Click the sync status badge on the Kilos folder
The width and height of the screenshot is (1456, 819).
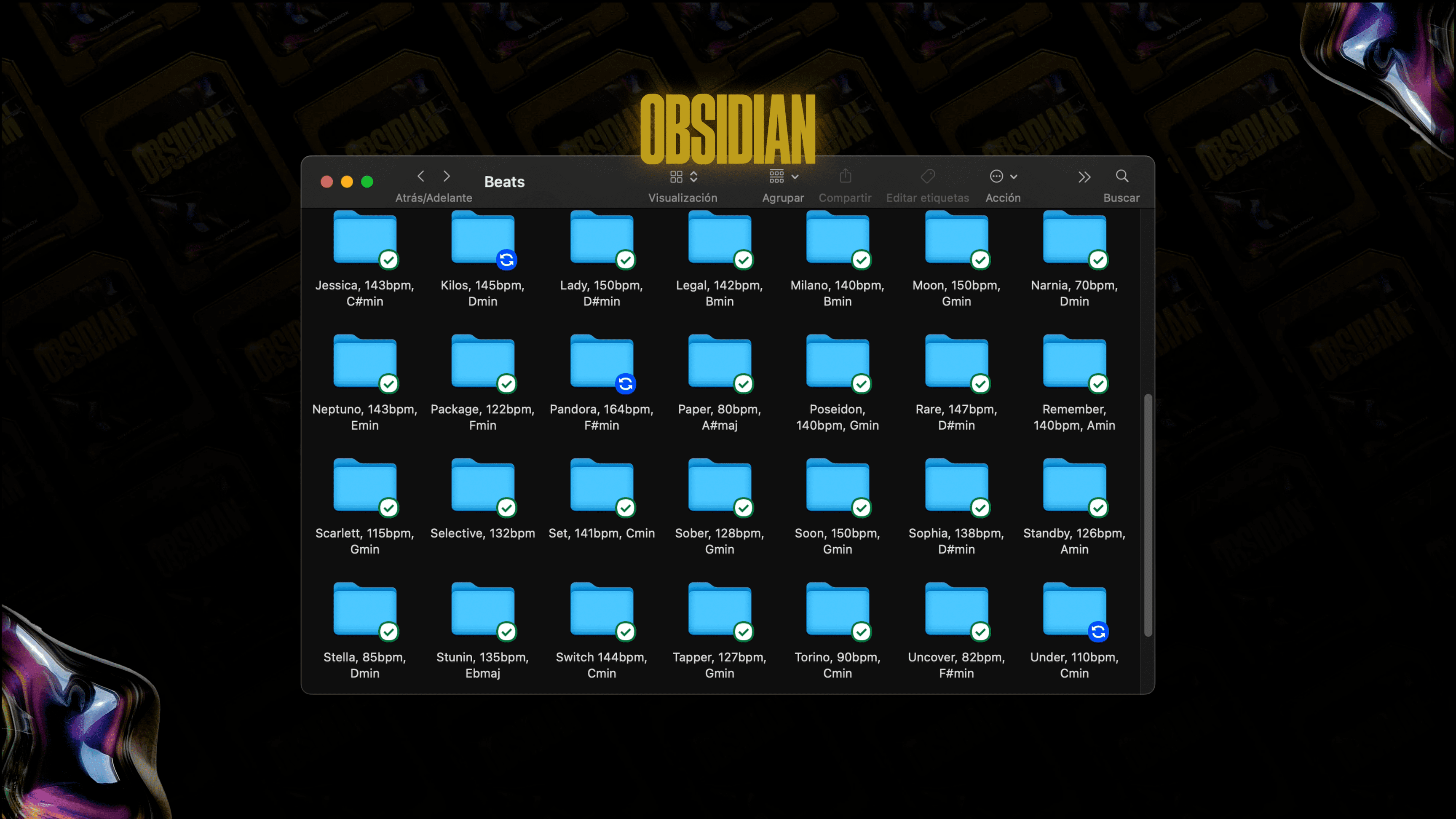click(506, 260)
